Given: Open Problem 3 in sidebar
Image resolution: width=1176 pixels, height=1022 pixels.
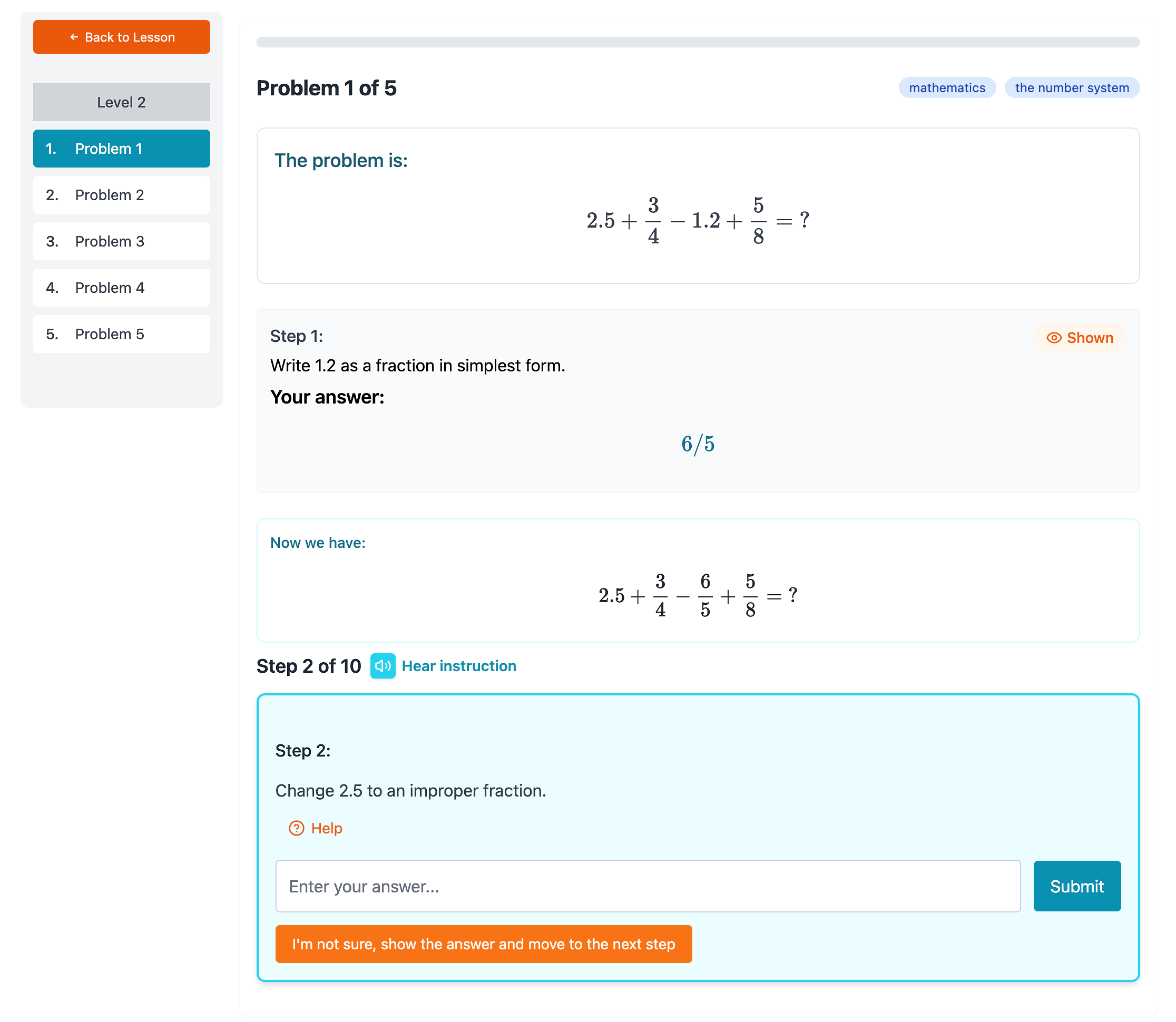Looking at the screenshot, I should click(x=122, y=241).
